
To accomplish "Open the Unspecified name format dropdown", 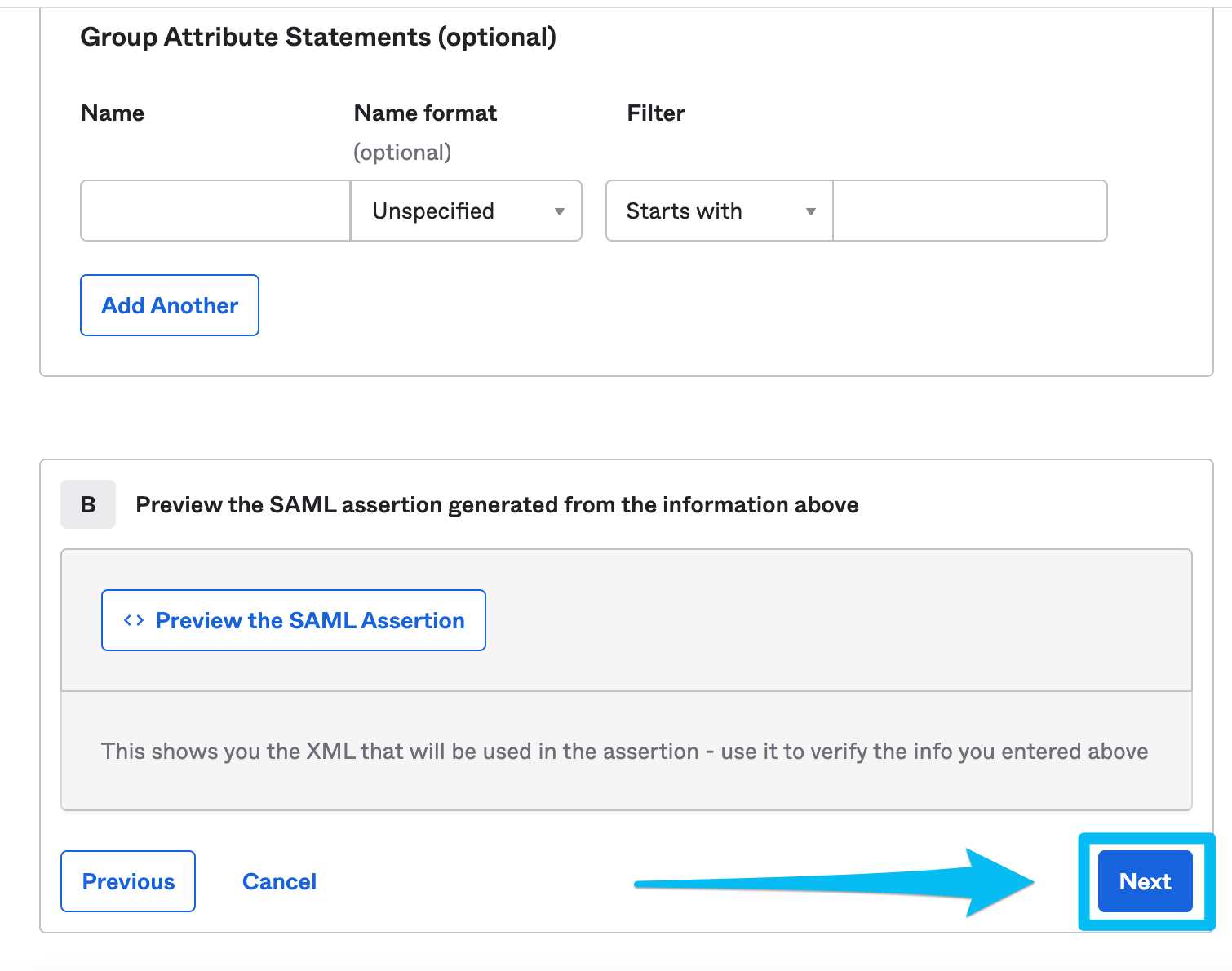I will pos(467,211).
